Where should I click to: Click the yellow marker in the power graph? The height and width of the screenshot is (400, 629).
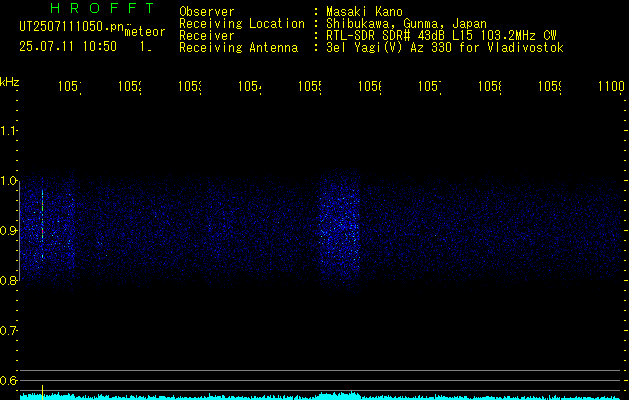coord(42,392)
